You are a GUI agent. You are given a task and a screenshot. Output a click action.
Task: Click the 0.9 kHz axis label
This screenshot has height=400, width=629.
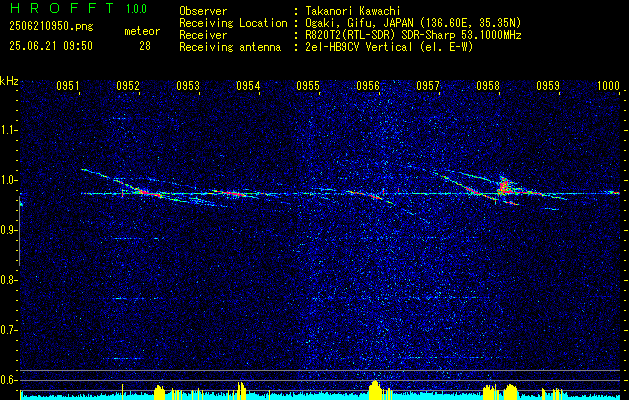click(x=8, y=230)
